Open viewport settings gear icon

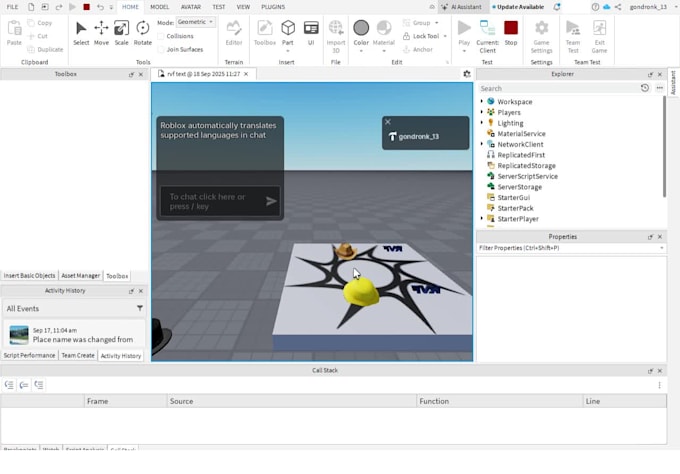pos(467,74)
